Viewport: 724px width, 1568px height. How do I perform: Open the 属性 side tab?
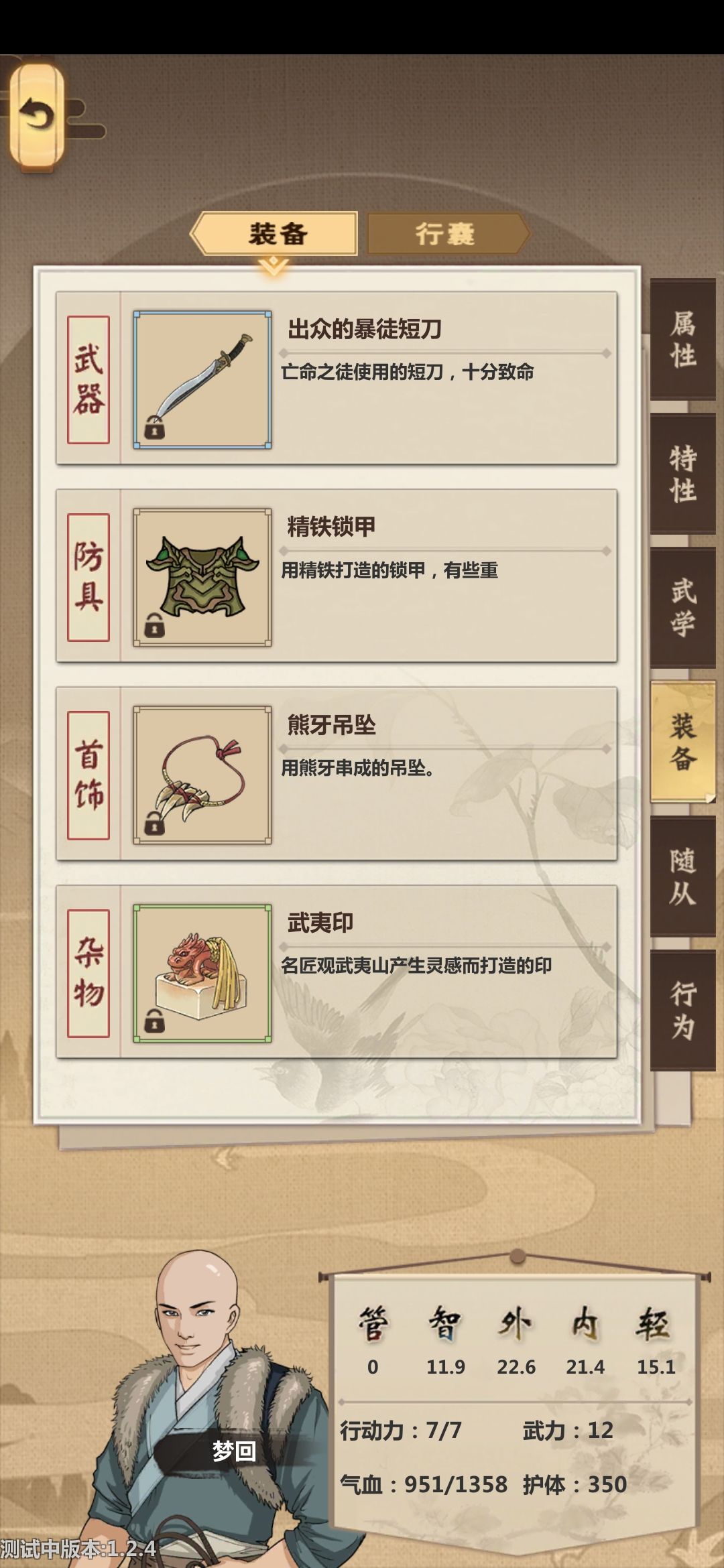(683, 340)
